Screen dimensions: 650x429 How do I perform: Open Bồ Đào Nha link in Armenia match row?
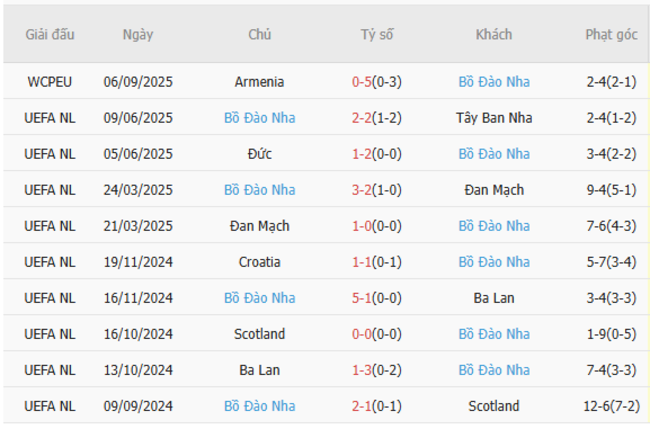tap(494, 82)
